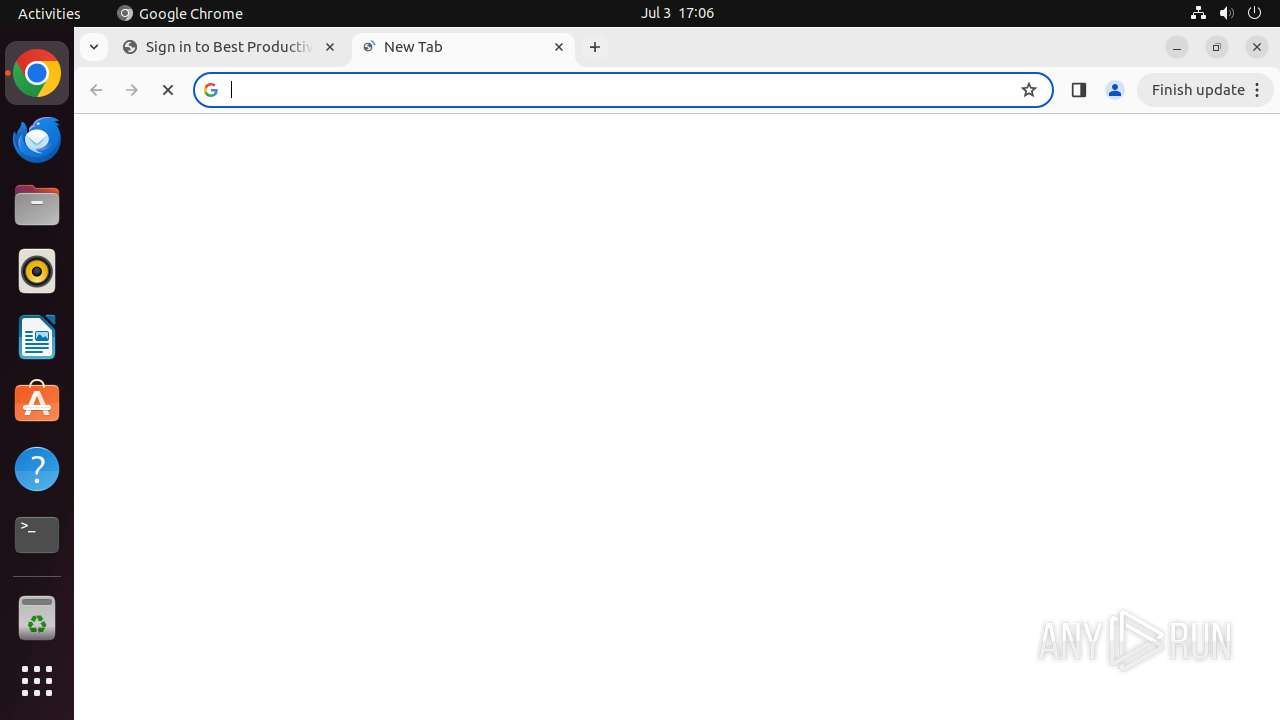This screenshot has width=1280, height=720.
Task: Select the New Tab tab
Action: (x=463, y=47)
